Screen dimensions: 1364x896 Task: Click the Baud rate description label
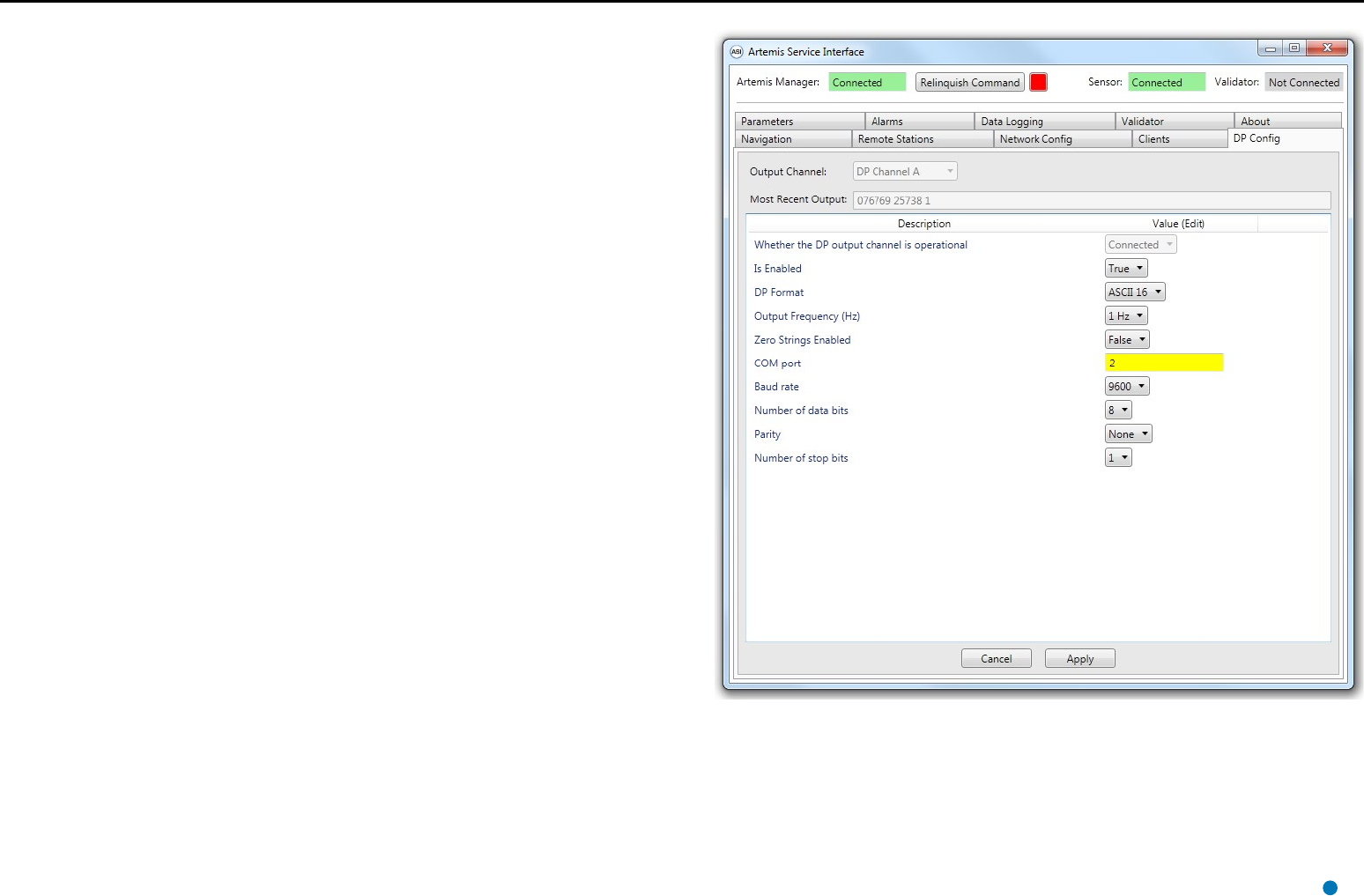(x=776, y=387)
